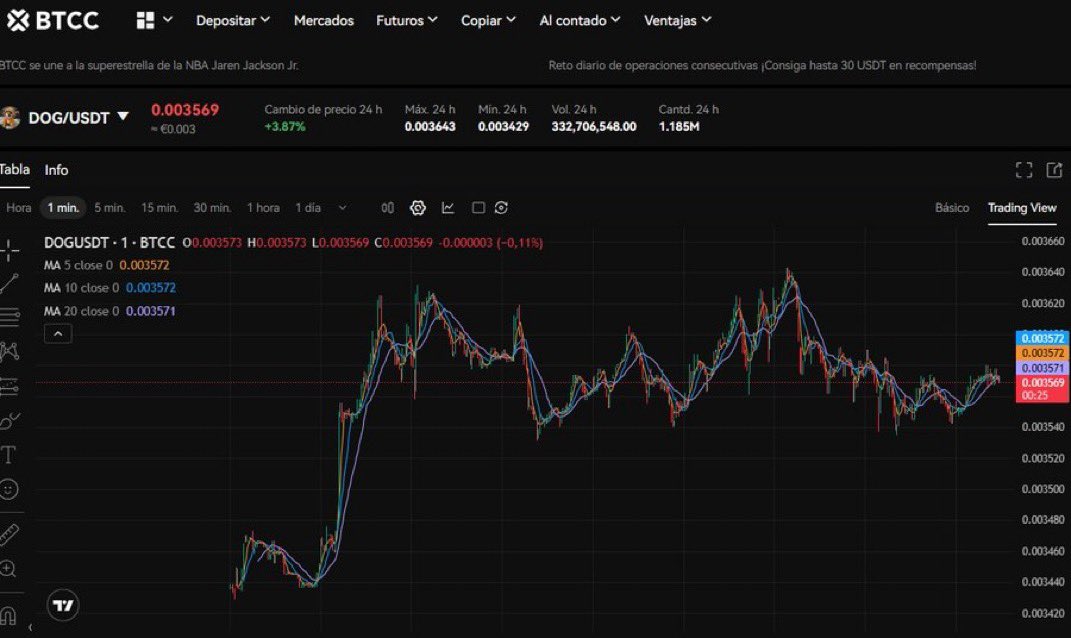1071x638 pixels.
Task: Click the MA 20 close indicator legend
Action: pos(110,311)
